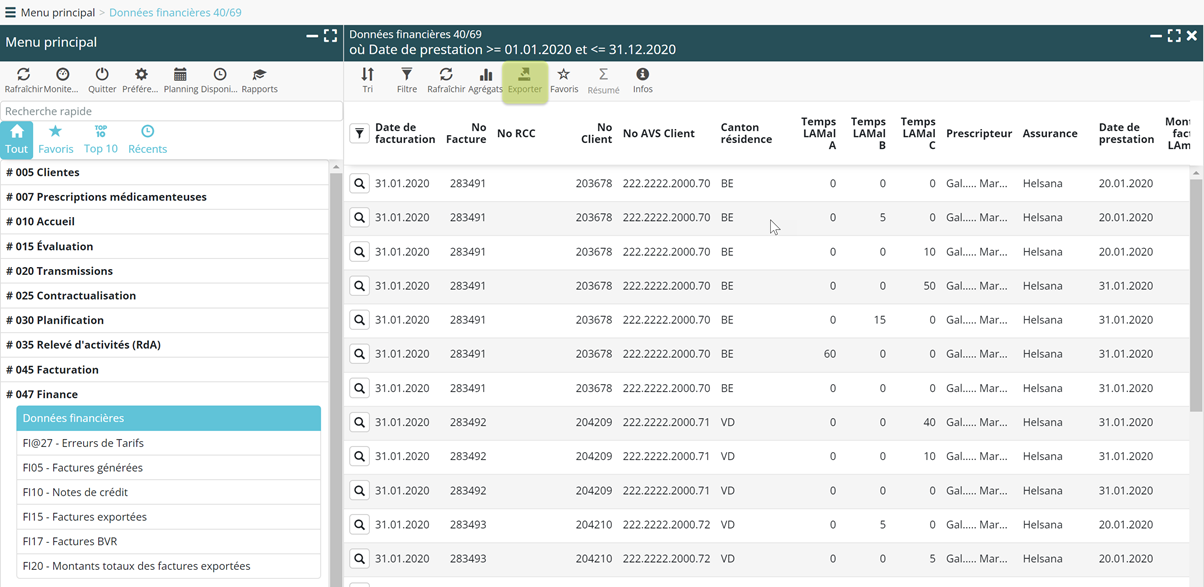
Task: Open the Planning calendar icon
Action: tap(180, 81)
